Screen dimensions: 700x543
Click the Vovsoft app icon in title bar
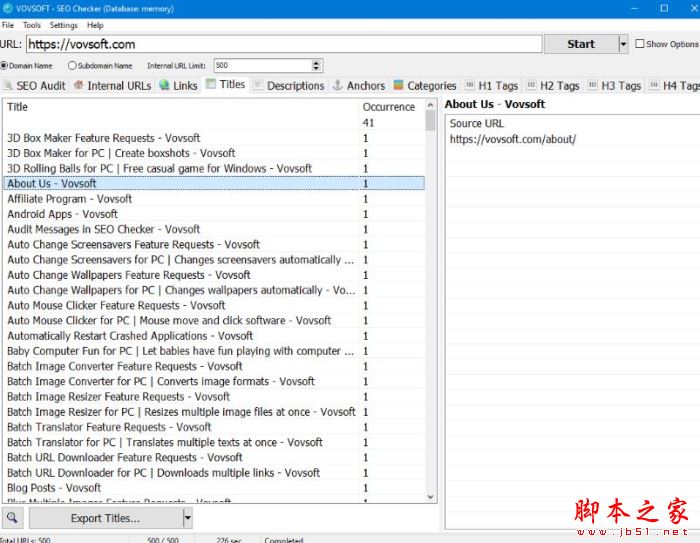[x=8, y=8]
